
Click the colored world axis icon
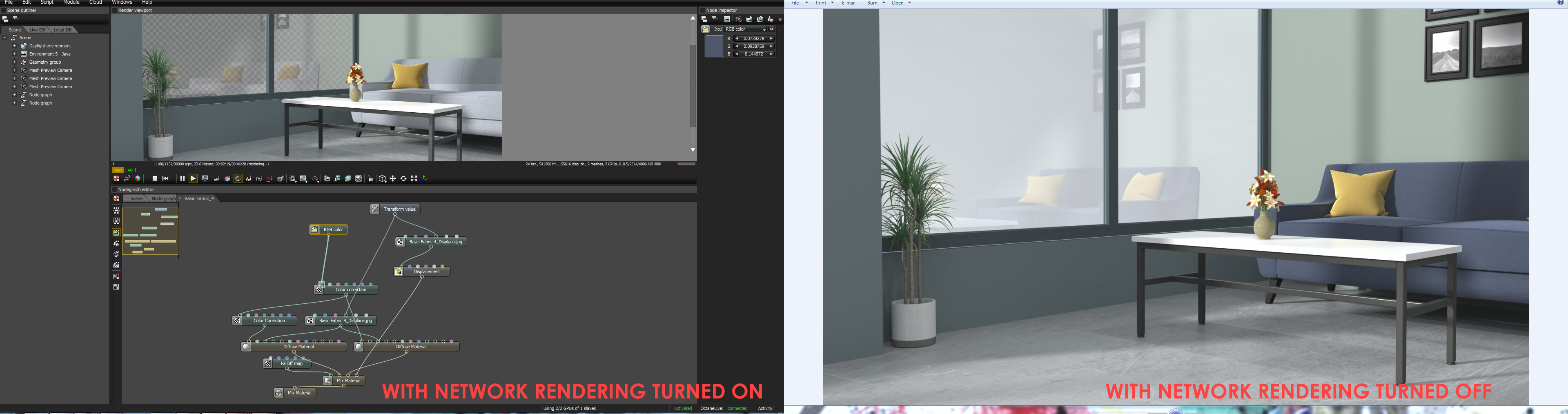click(425, 178)
